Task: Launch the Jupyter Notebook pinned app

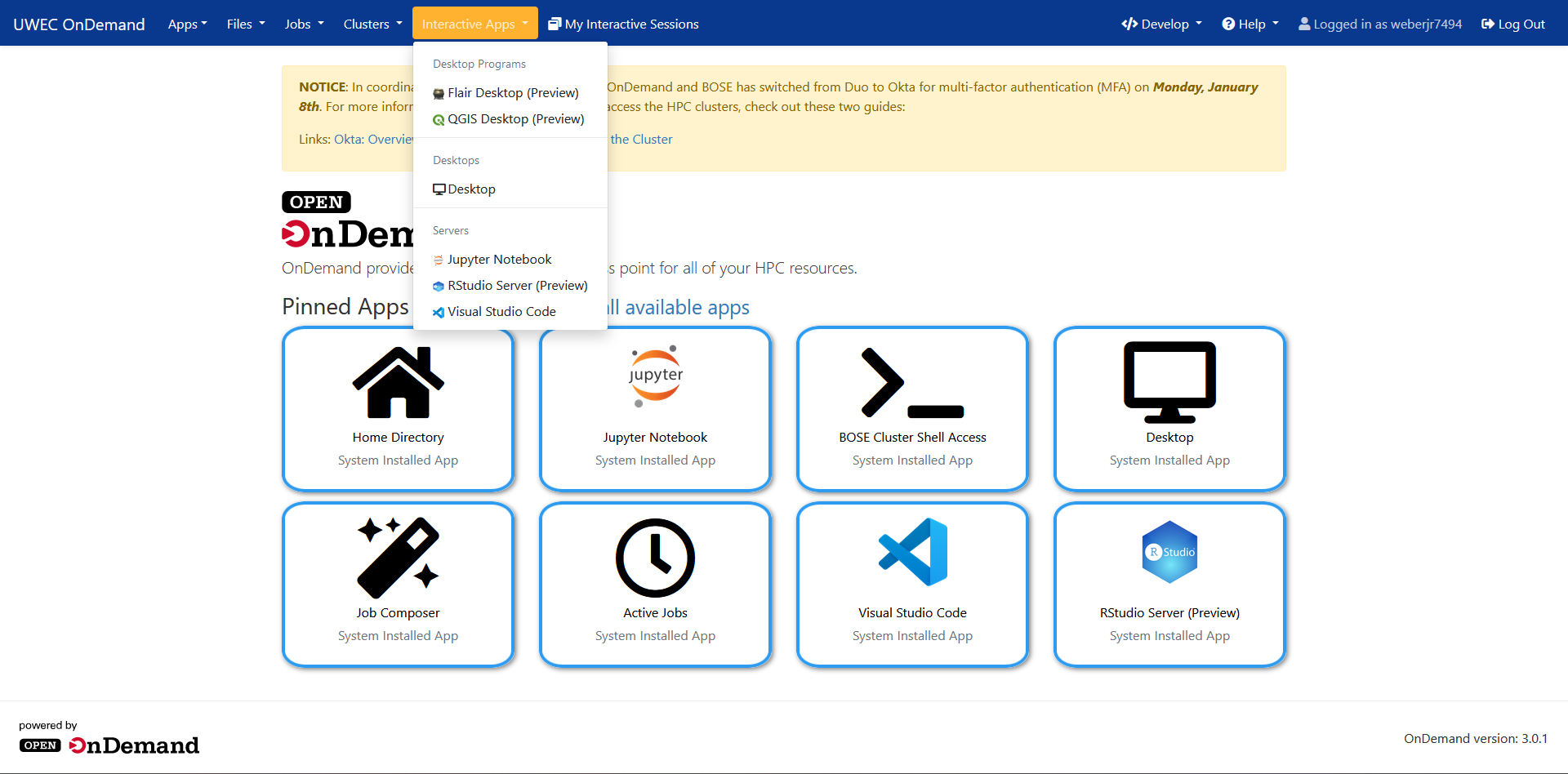Action: click(x=655, y=408)
